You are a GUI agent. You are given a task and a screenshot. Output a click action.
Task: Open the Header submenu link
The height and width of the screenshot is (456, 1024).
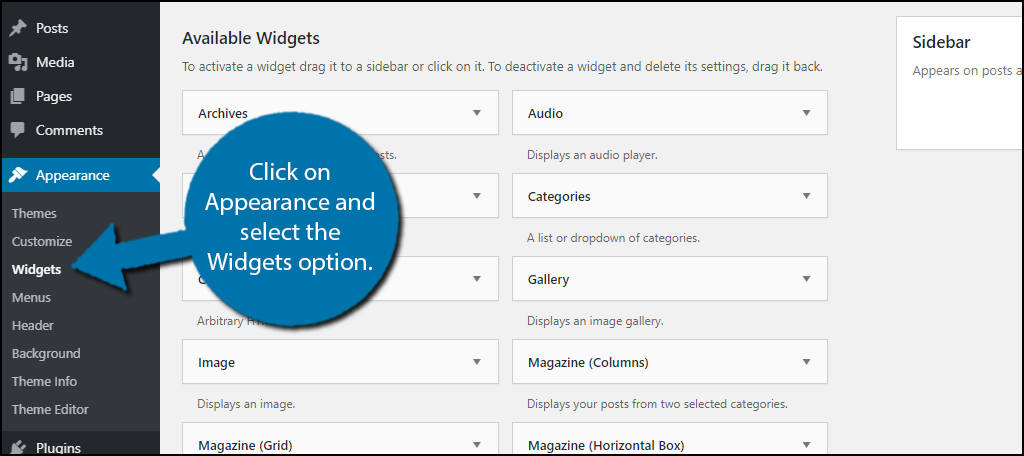tap(33, 325)
